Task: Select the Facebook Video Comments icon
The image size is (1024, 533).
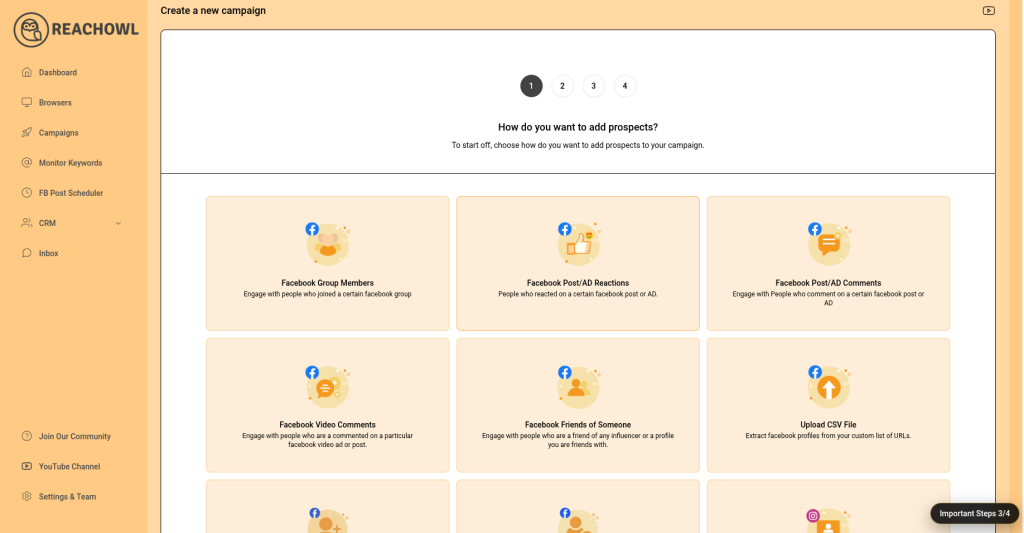Action: [x=327, y=386]
